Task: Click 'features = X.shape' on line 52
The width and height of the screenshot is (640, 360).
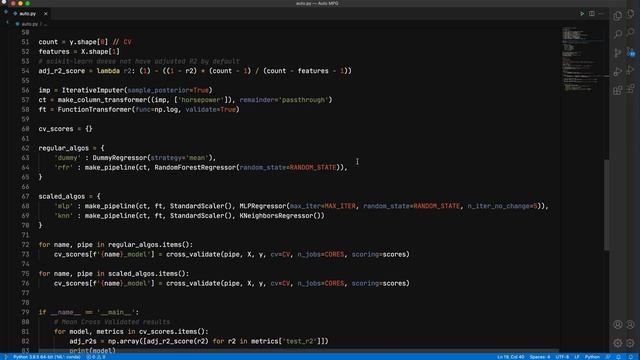Action: 75,52
